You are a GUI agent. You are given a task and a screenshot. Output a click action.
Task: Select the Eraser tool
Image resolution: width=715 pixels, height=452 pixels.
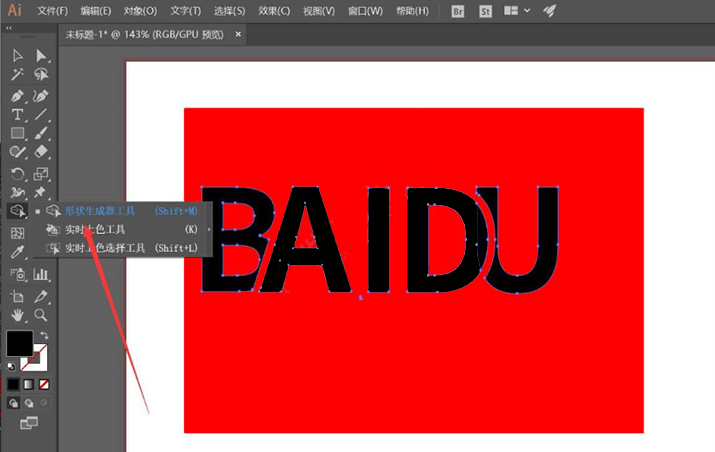click(x=41, y=151)
